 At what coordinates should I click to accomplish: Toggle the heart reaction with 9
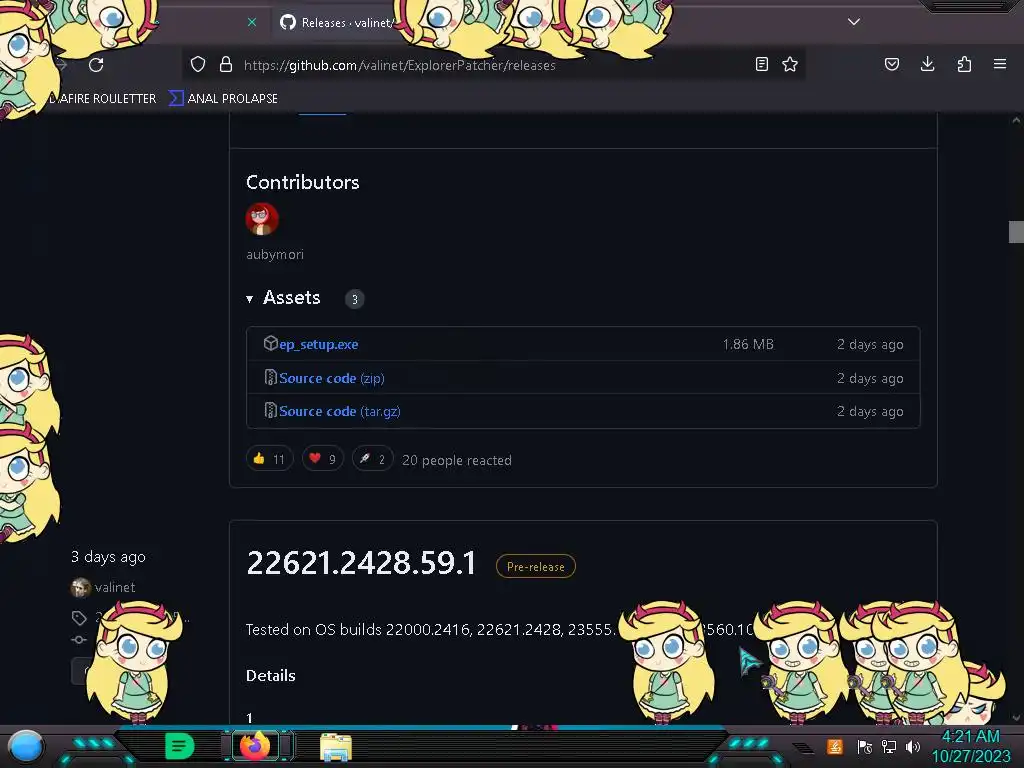point(323,459)
